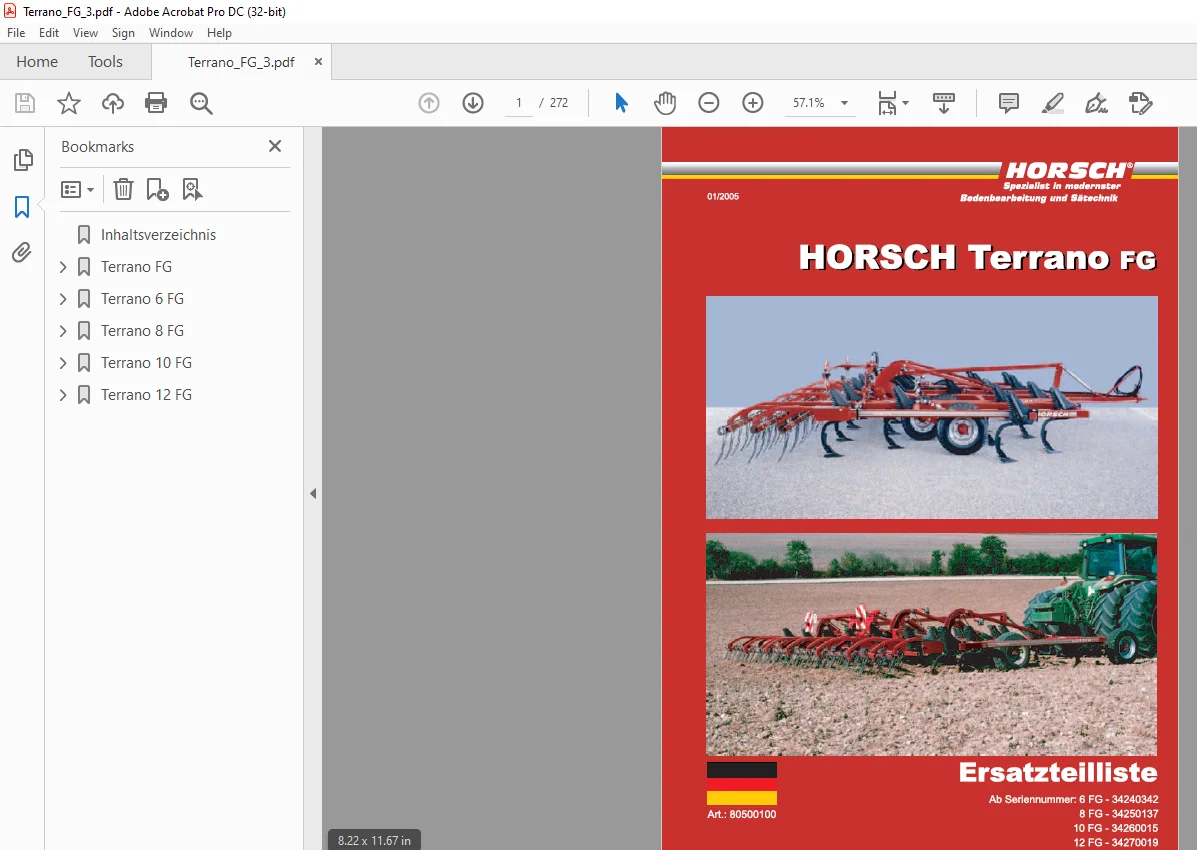The width and height of the screenshot is (1197, 850).
Task: Click the Stamp/share tool icon
Action: (x=1141, y=103)
